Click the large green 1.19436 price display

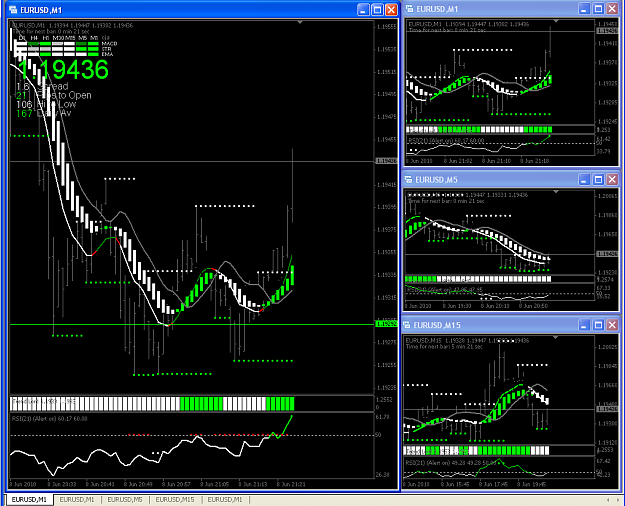coord(63,69)
